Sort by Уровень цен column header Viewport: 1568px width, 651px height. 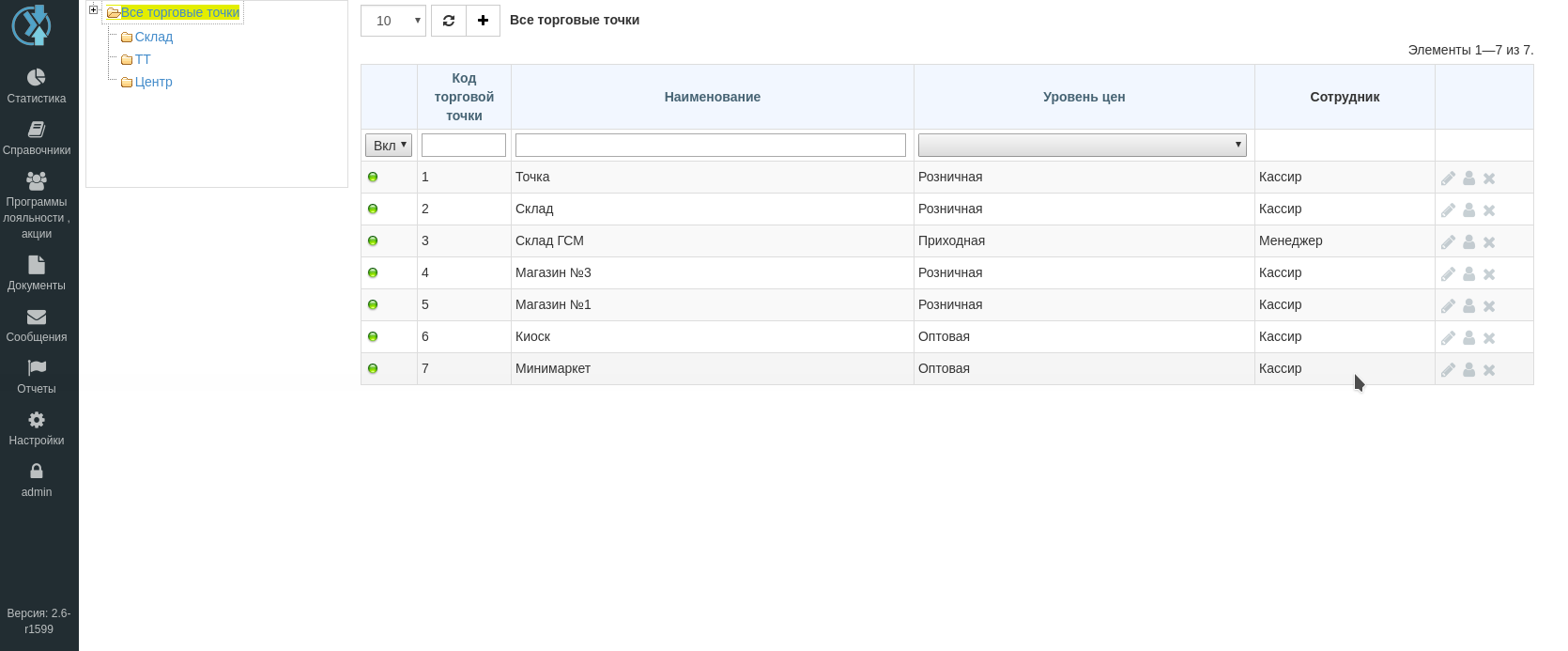coord(1084,97)
